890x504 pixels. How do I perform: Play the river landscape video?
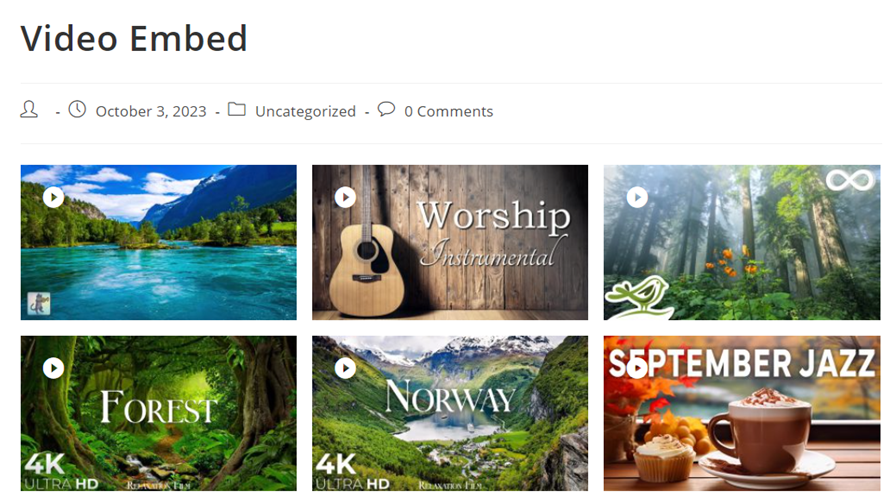click(x=54, y=198)
